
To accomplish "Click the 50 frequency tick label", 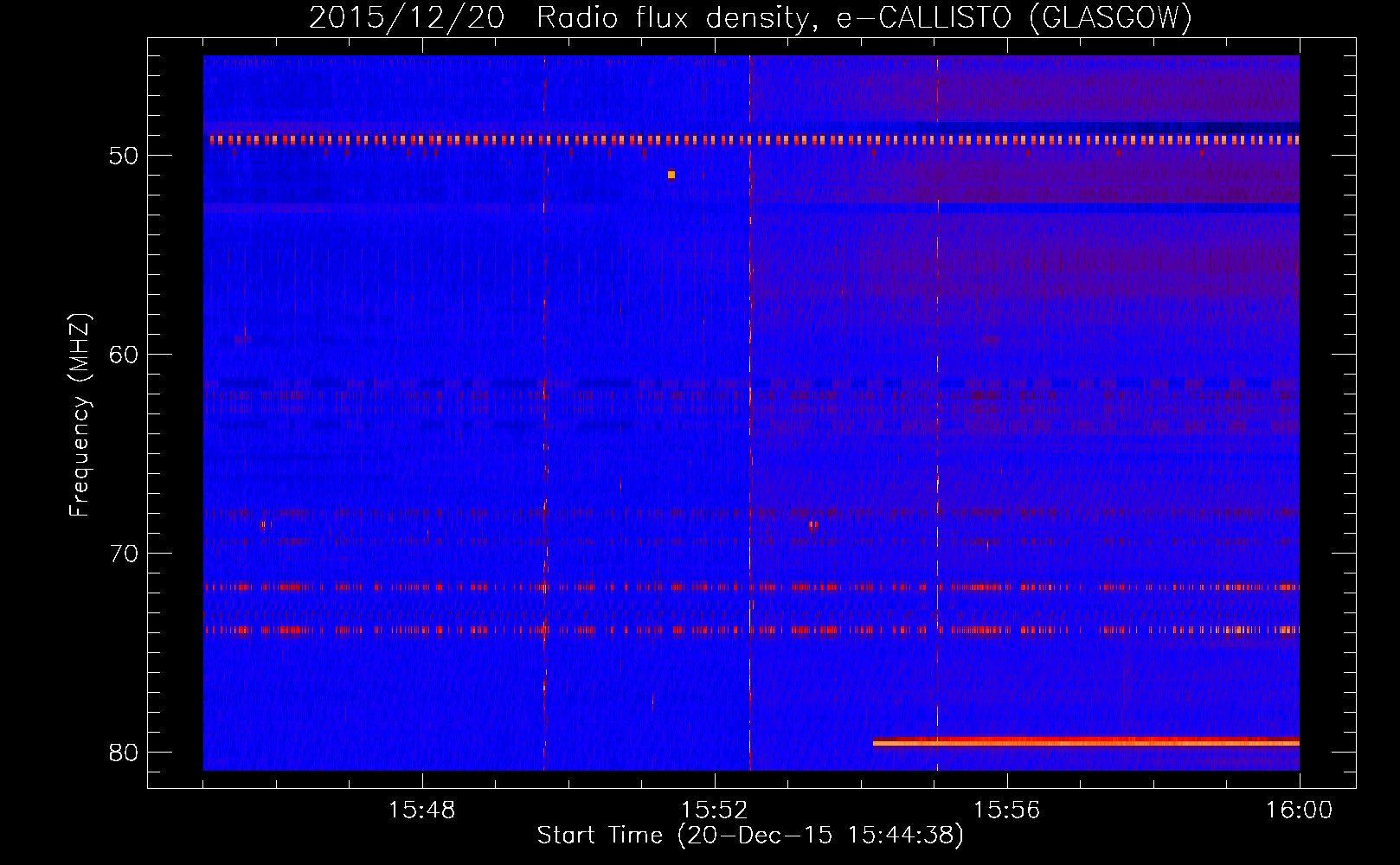I will point(124,156).
